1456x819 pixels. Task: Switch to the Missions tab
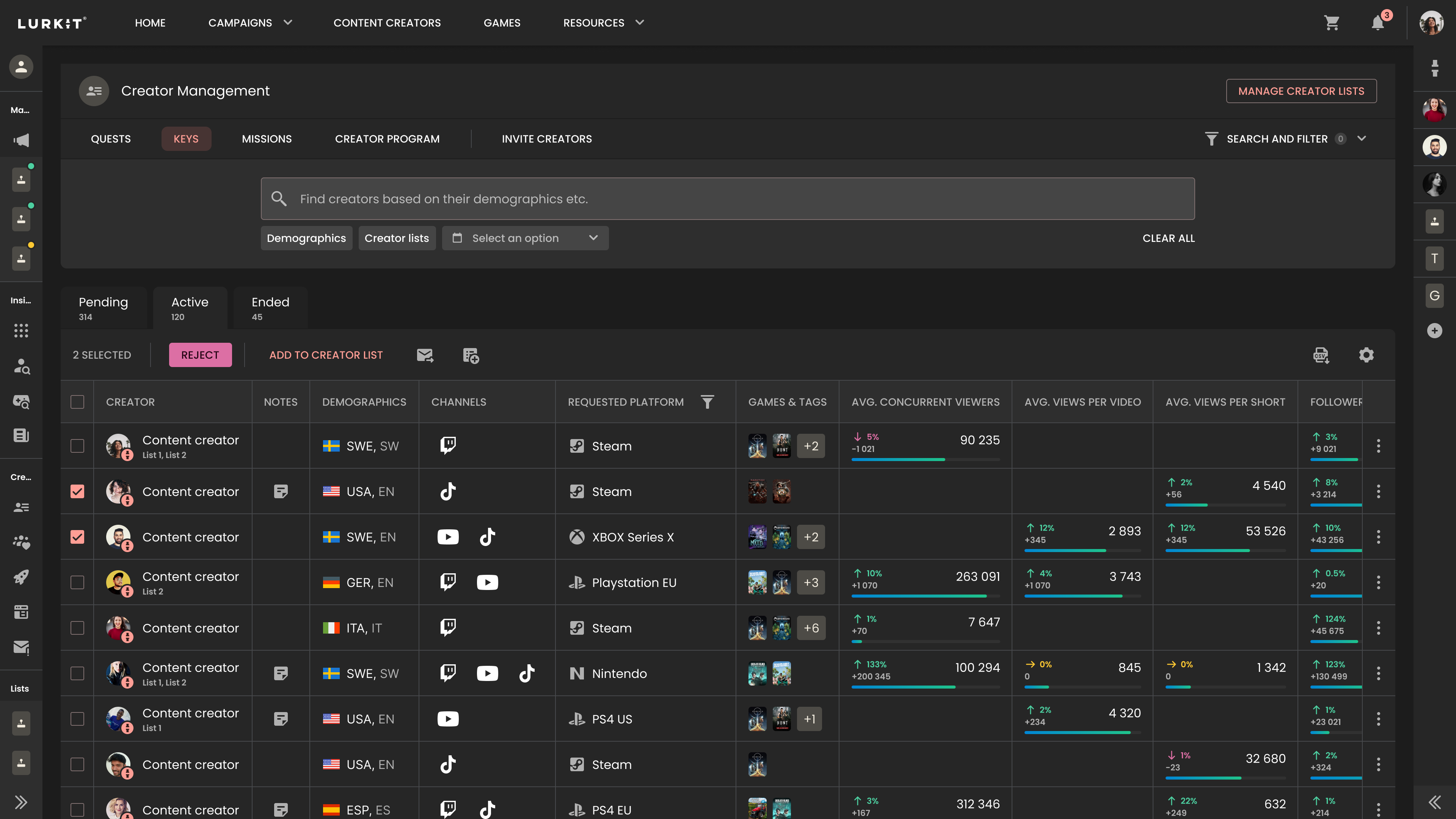(x=267, y=138)
